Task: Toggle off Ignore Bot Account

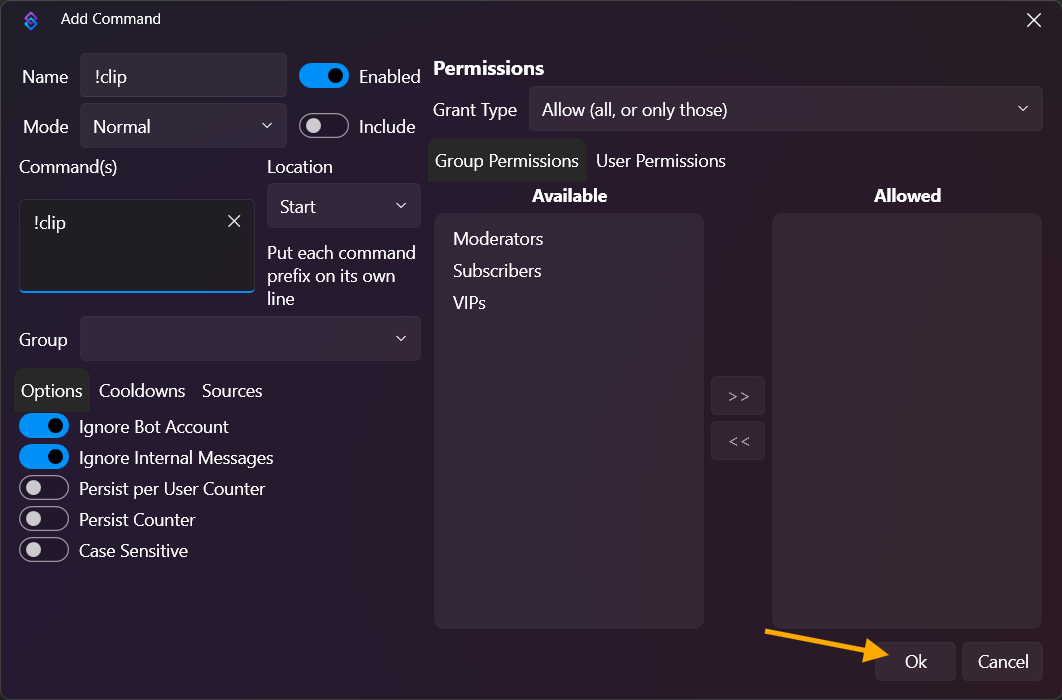Action: pyautogui.click(x=44, y=426)
